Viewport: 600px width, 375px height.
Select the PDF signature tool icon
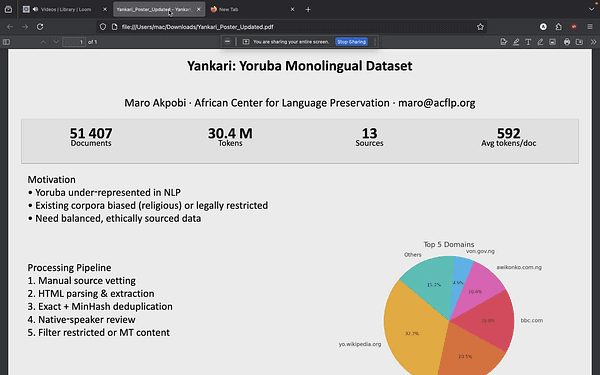click(x=504, y=42)
